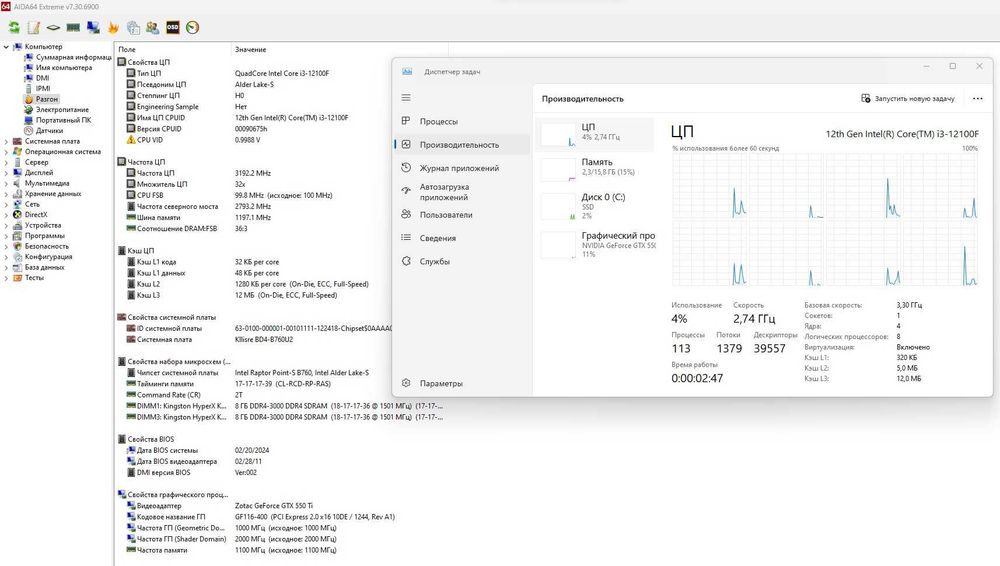Click the Run new task icon
Image resolution: width=1000 pixels, height=566 pixels.
(865, 98)
